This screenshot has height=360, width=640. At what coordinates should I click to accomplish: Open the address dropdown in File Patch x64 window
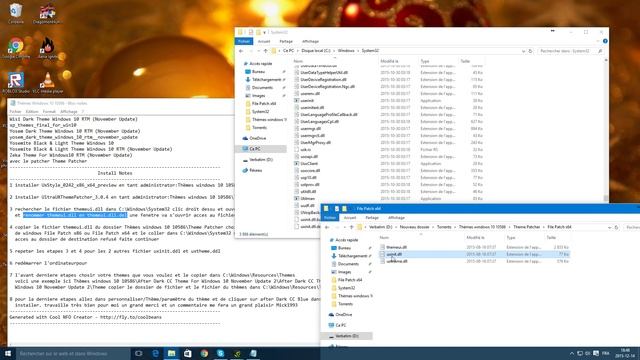[609, 227]
